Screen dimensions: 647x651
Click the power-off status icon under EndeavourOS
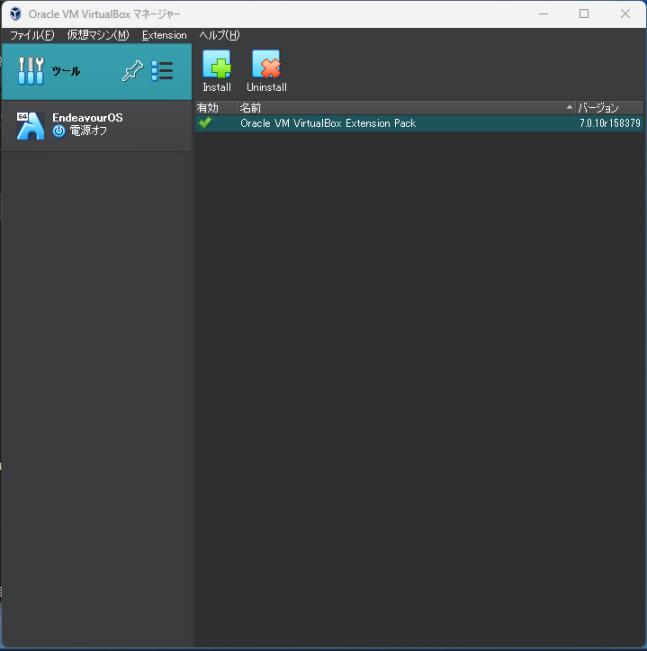click(x=59, y=131)
